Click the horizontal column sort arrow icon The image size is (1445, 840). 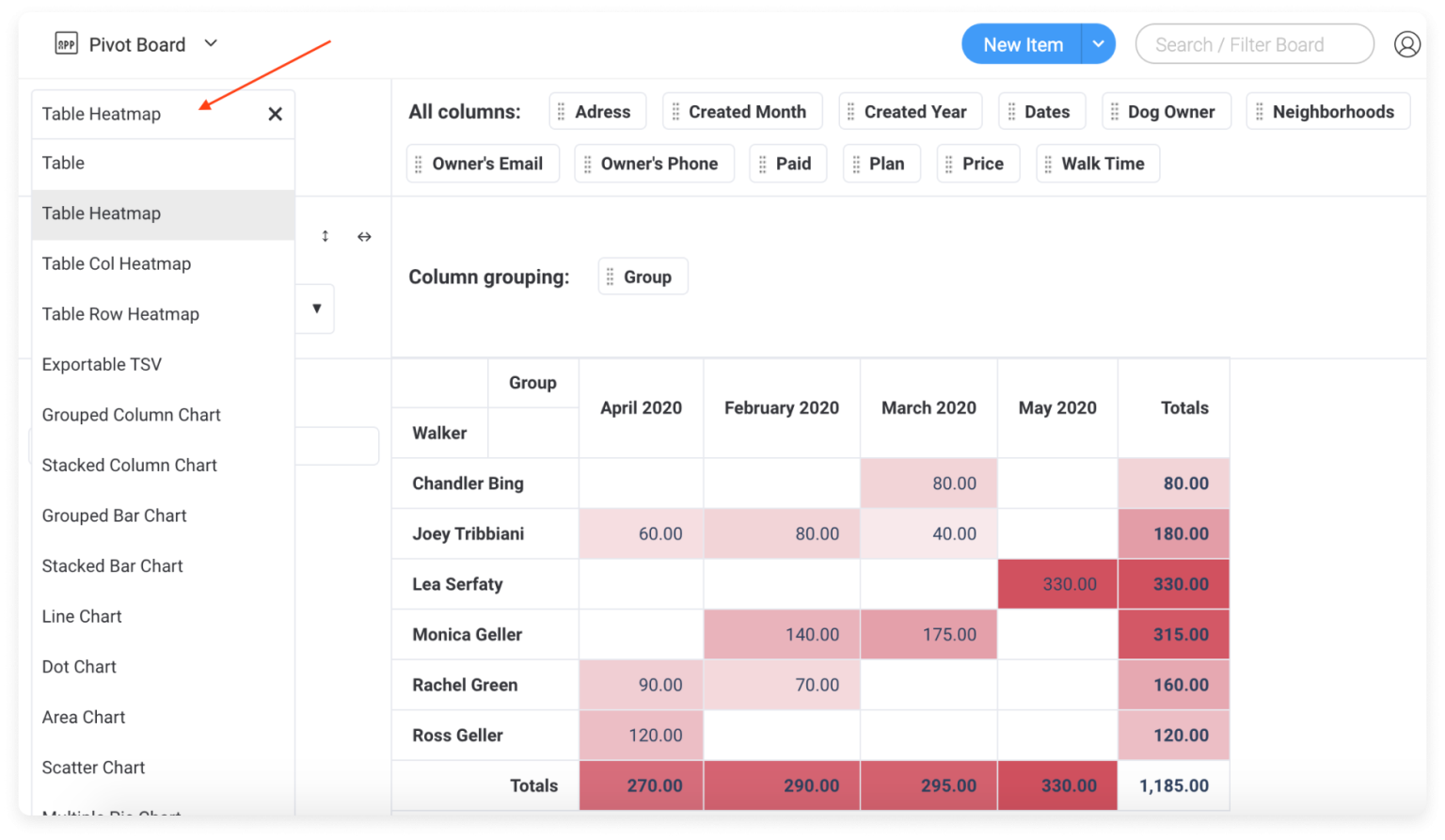point(364,236)
